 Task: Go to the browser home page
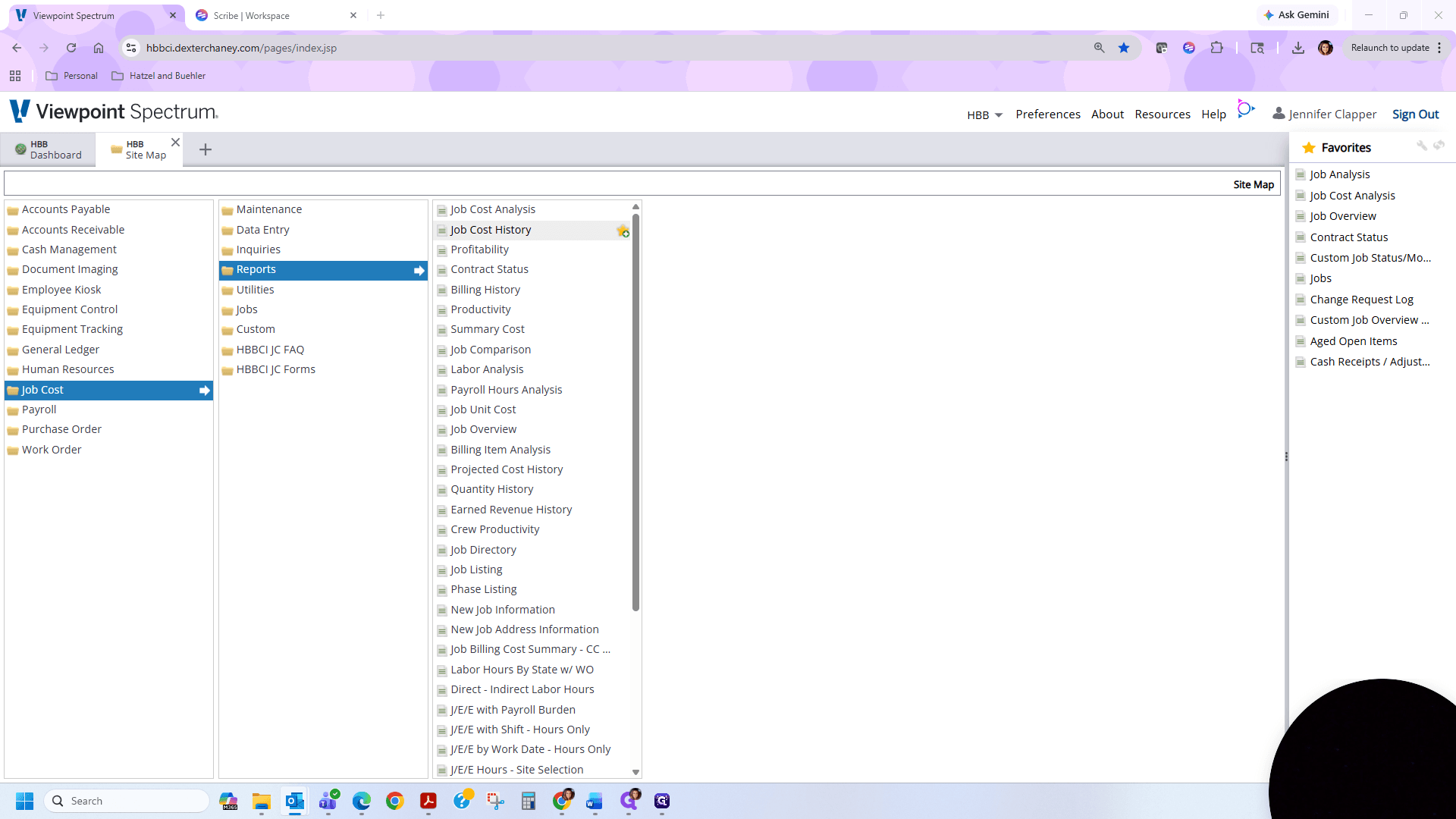pyautogui.click(x=99, y=48)
